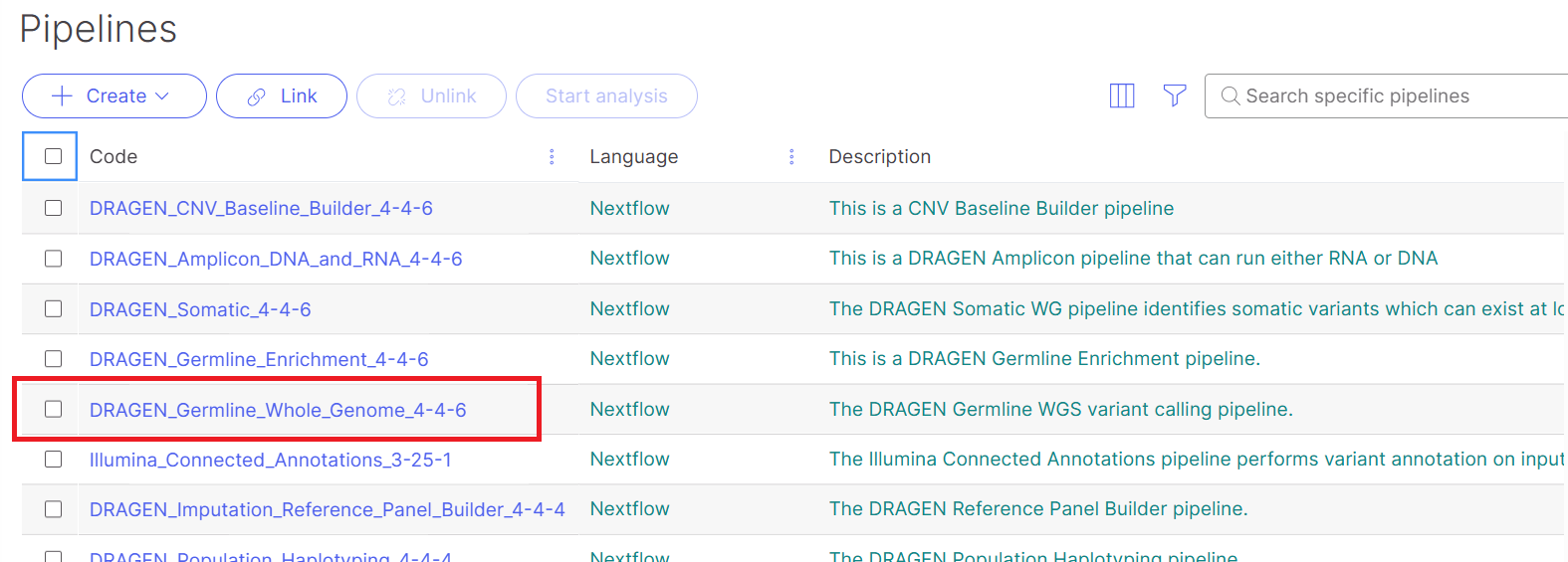Check the DRAGEN_Germline_Enrichment_4-4-6 checkbox
This screenshot has height=562, width=1568.
54,359
